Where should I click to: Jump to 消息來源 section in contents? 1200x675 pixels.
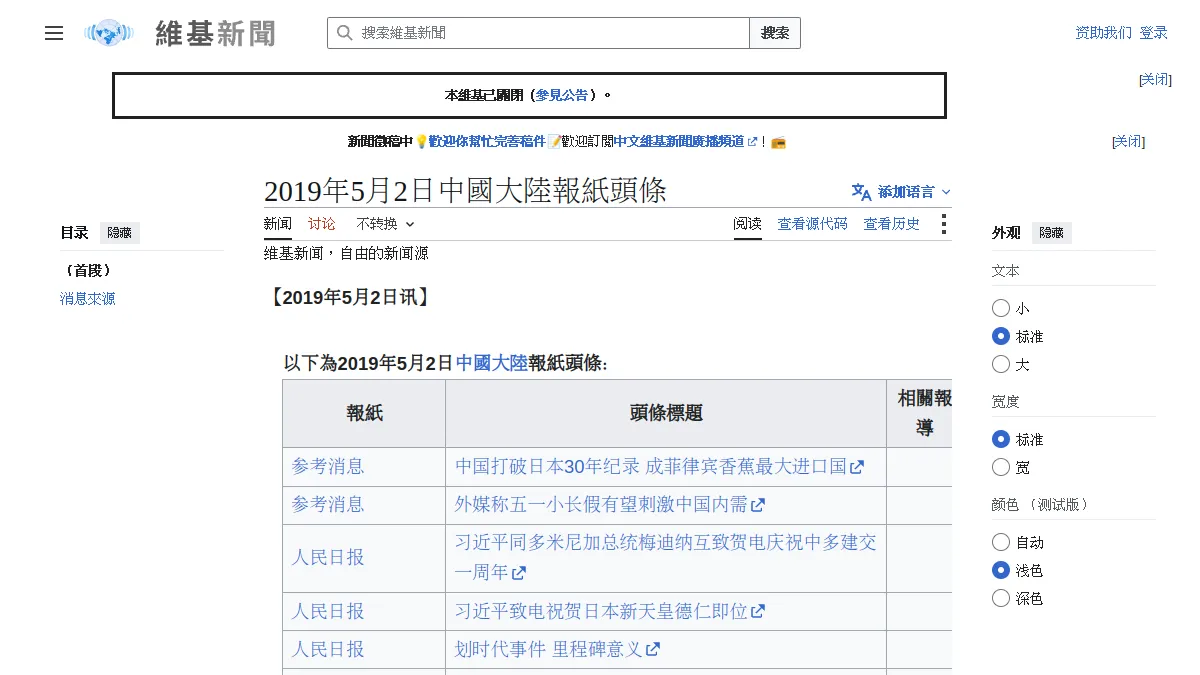(88, 298)
